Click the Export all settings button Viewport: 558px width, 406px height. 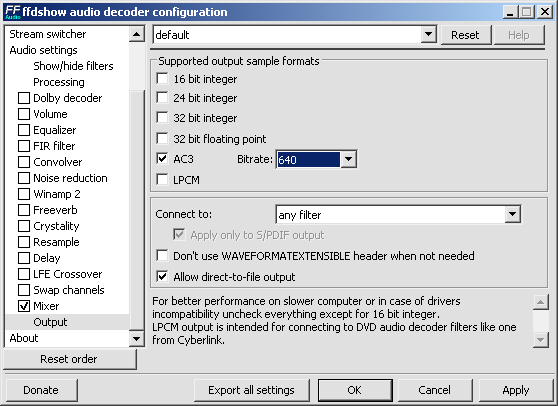point(251,390)
